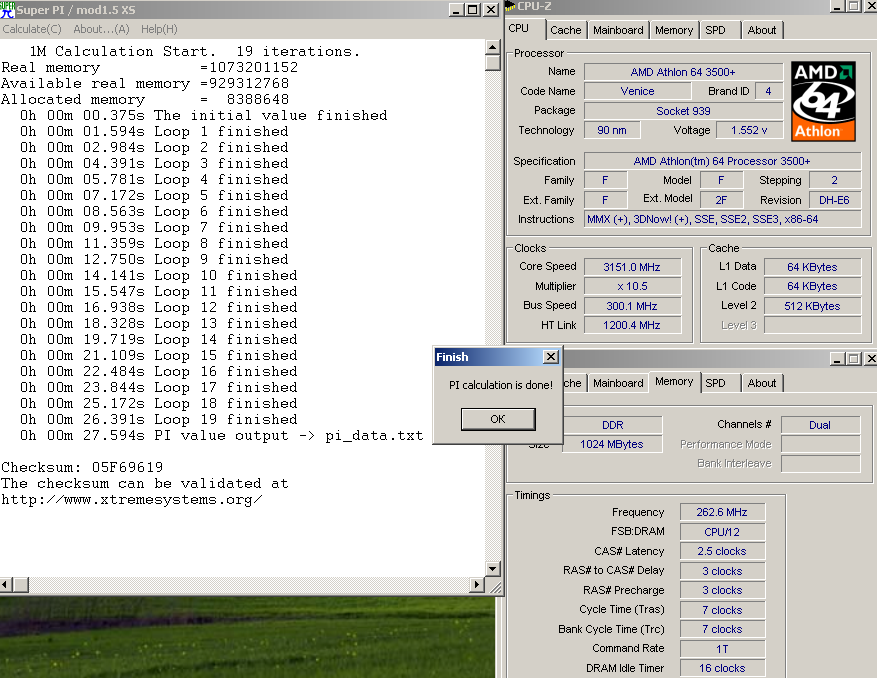The width and height of the screenshot is (877, 678).
Task: Click the DRAM Idle Timer value 16 clocks
Action: [722, 668]
